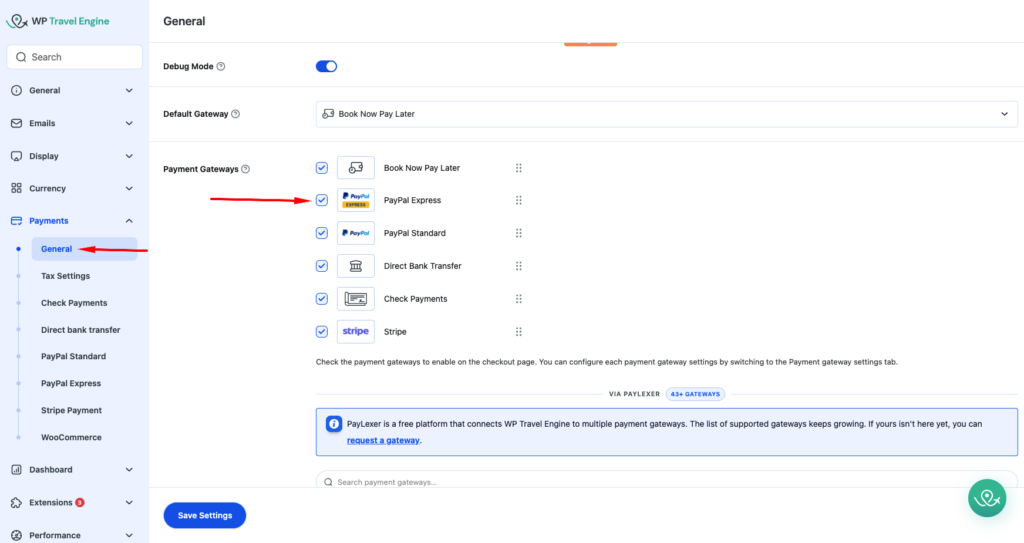Screen dimensions: 1024x543
Task: Expand the Performance section chevron
Action: coord(129,535)
